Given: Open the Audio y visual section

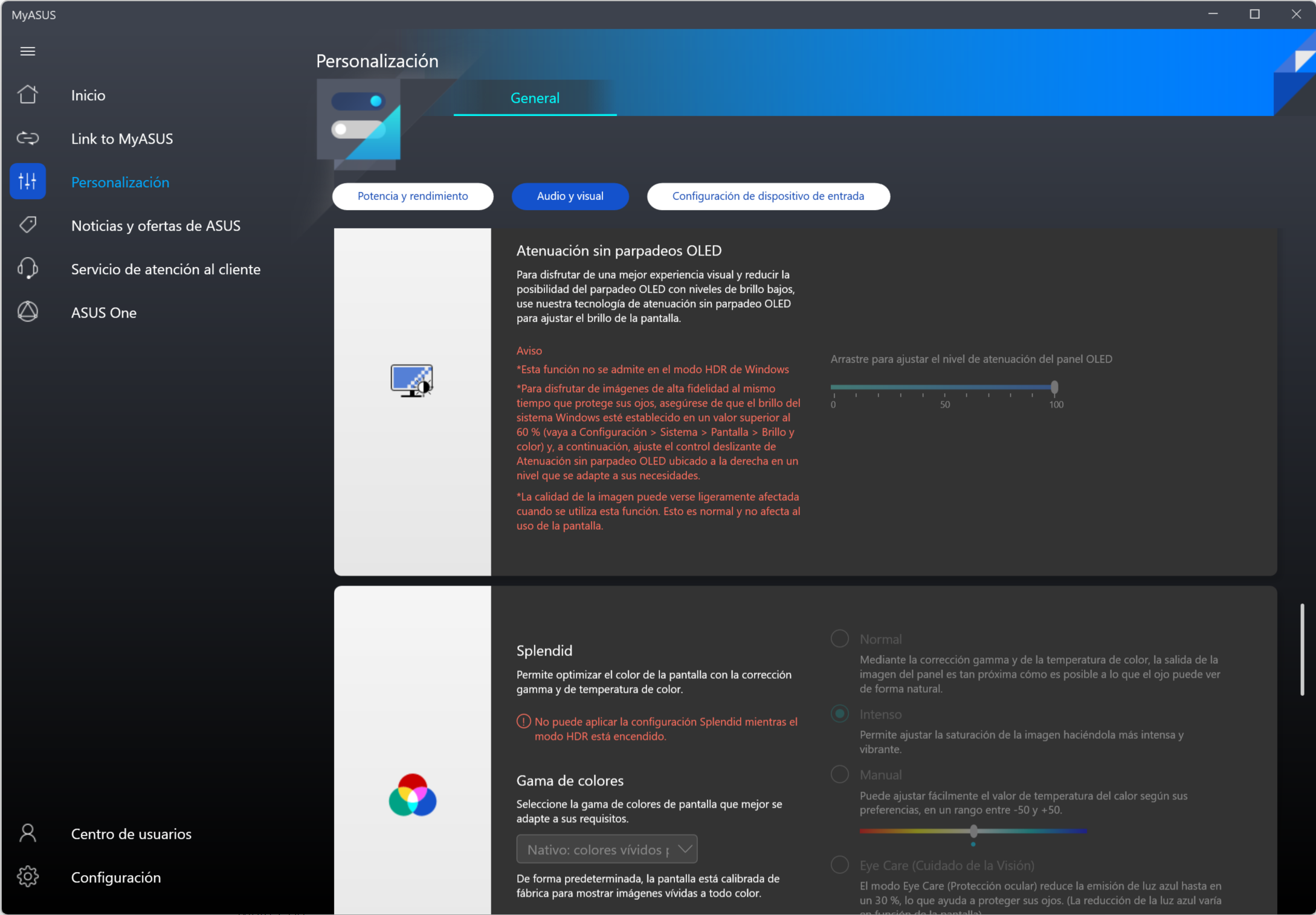Looking at the screenshot, I should coord(570,196).
